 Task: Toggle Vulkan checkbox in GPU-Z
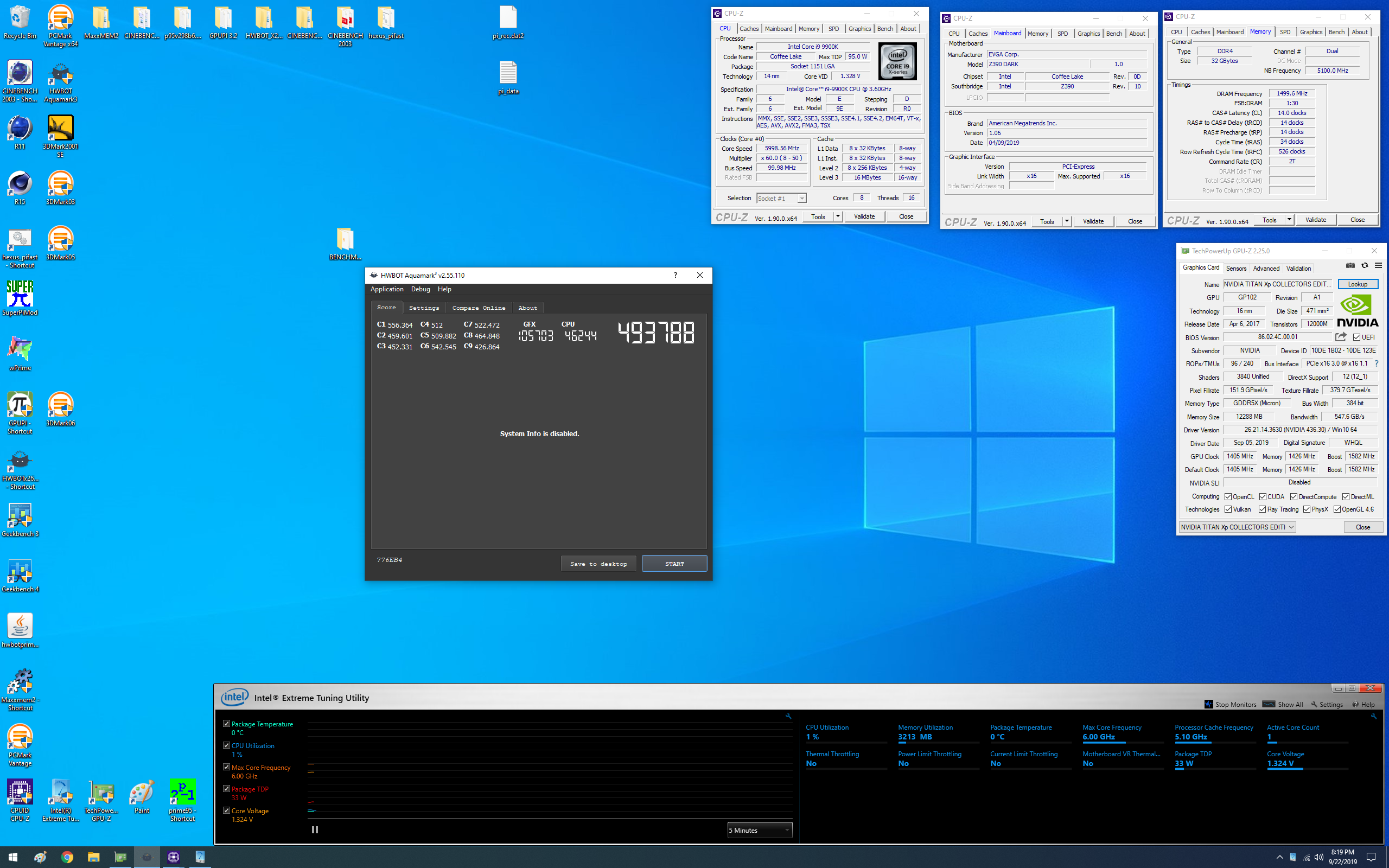1228,509
